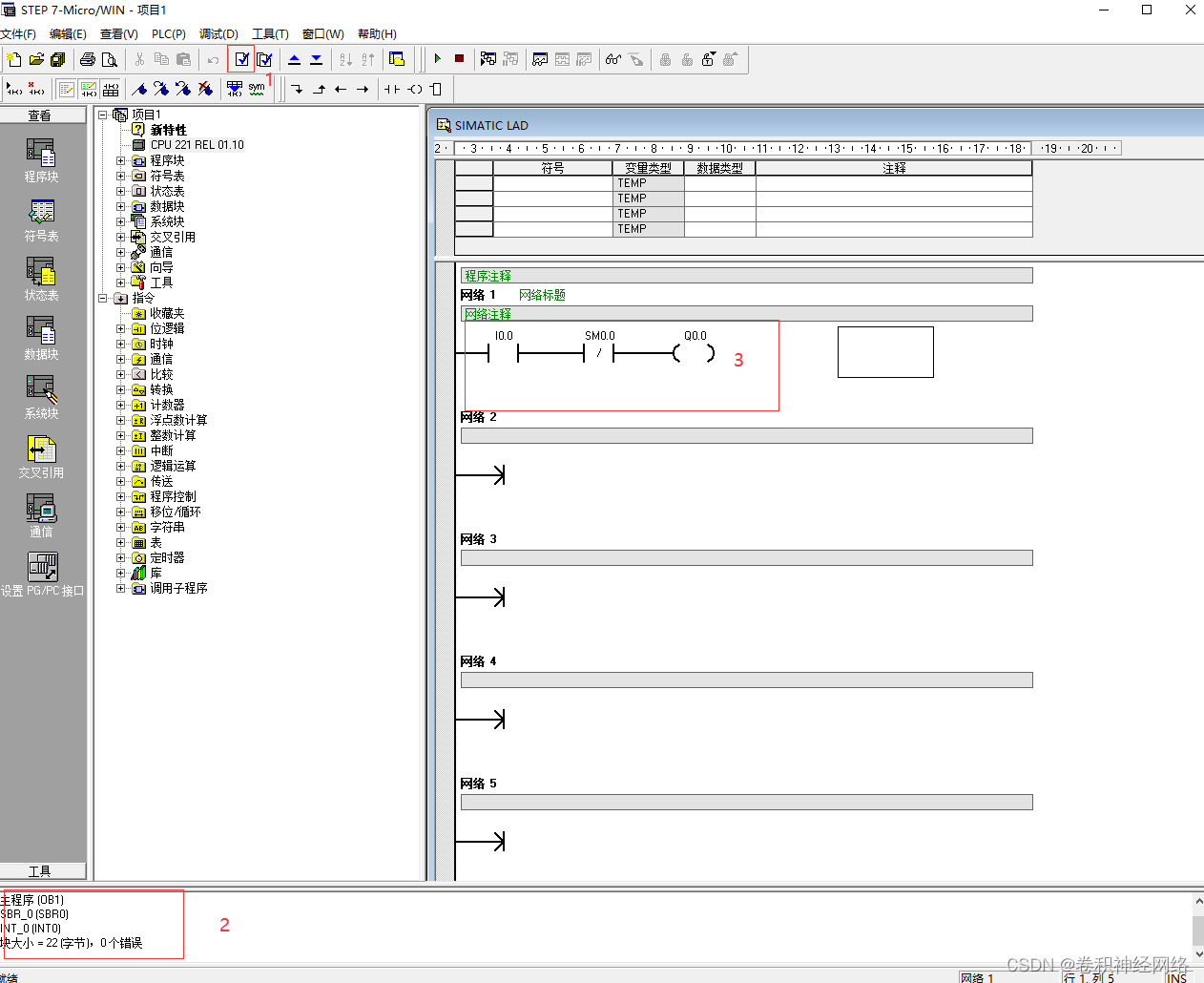Clear all bookmarks icon
This screenshot has width=1204, height=983.
pyautogui.click(x=205, y=89)
